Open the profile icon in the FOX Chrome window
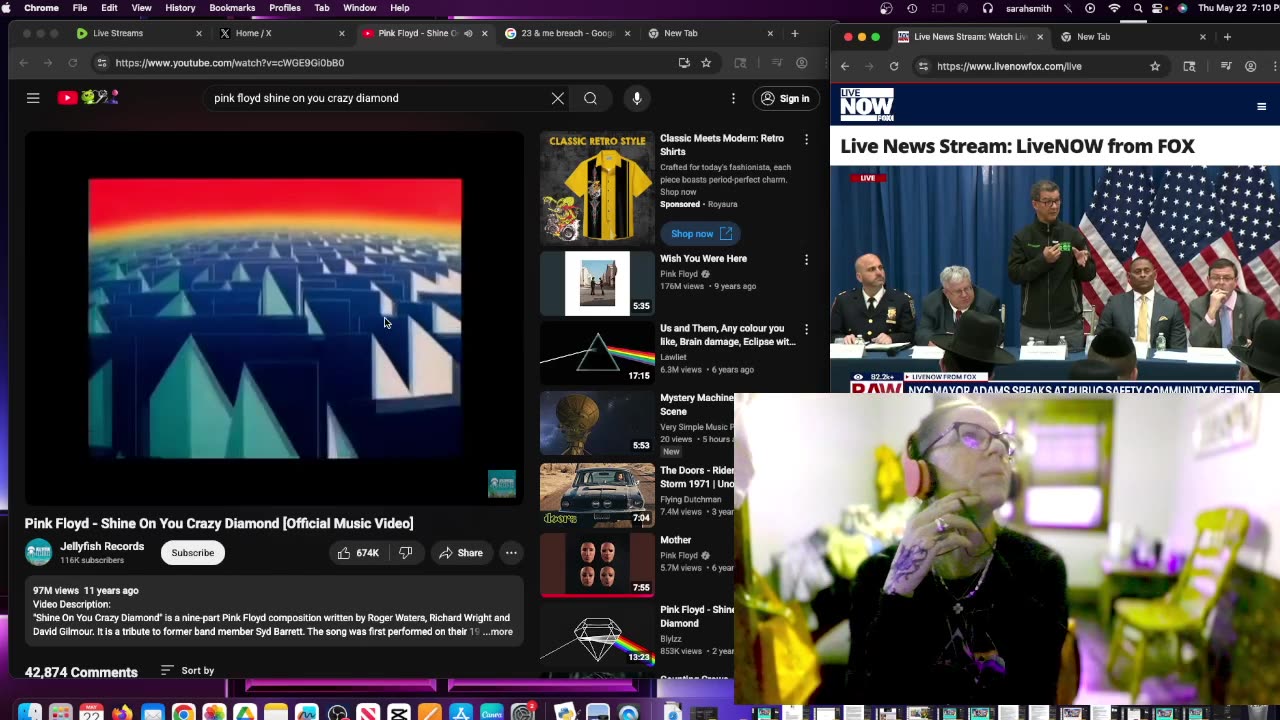Image resolution: width=1280 pixels, height=720 pixels. (1250, 66)
